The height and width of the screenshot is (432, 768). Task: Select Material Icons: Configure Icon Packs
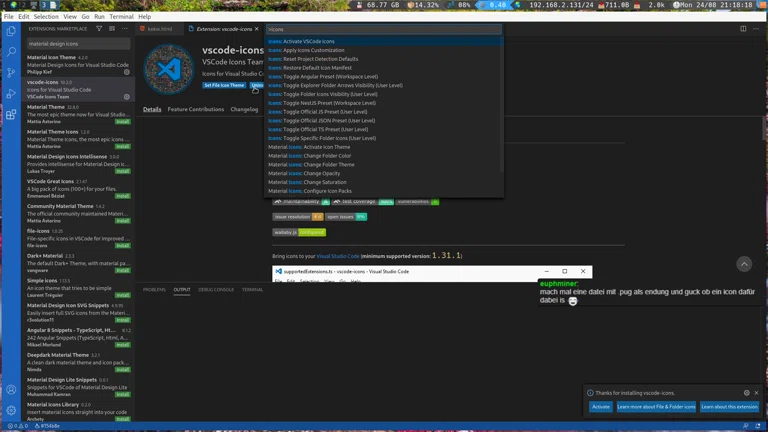384,192
